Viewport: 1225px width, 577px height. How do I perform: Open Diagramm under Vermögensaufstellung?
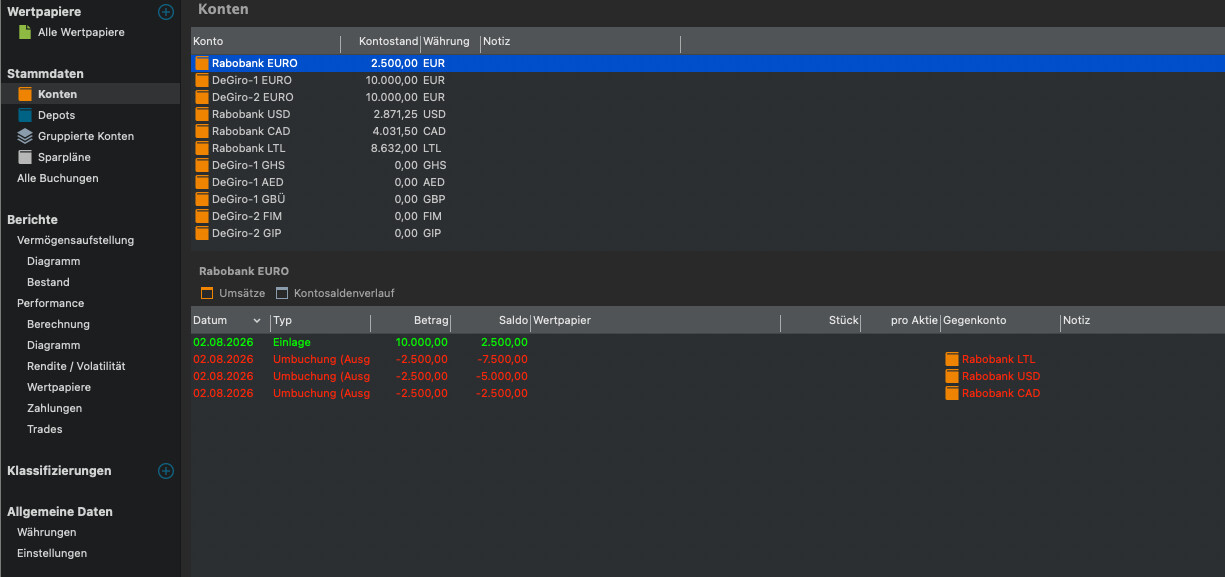coord(54,261)
